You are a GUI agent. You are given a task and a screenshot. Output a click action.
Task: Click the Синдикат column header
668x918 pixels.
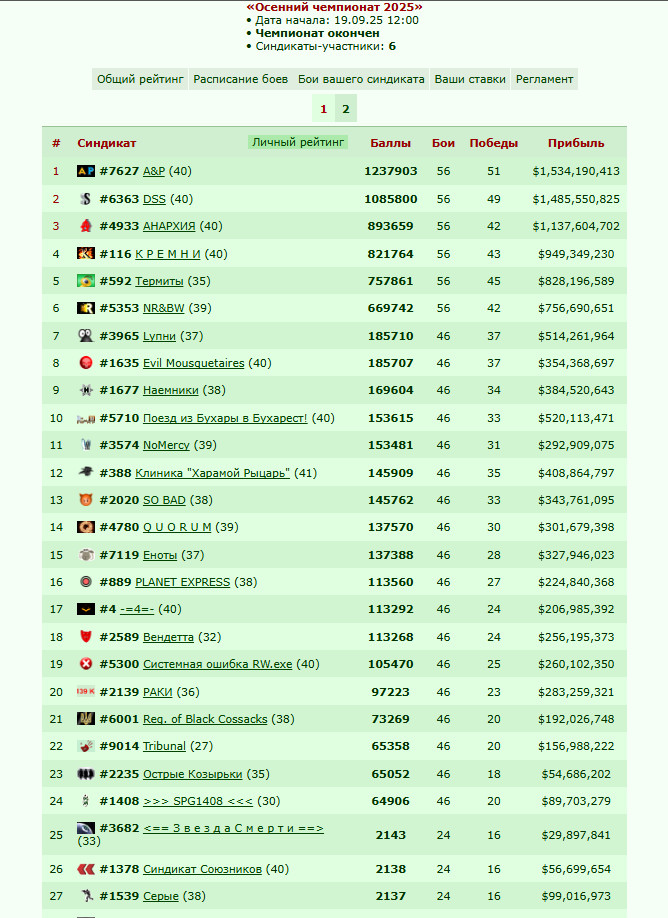(107, 143)
